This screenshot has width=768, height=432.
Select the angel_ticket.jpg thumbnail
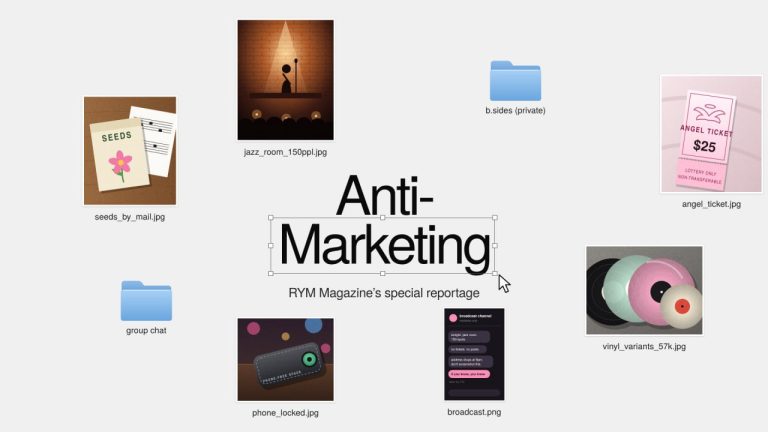tap(711, 134)
